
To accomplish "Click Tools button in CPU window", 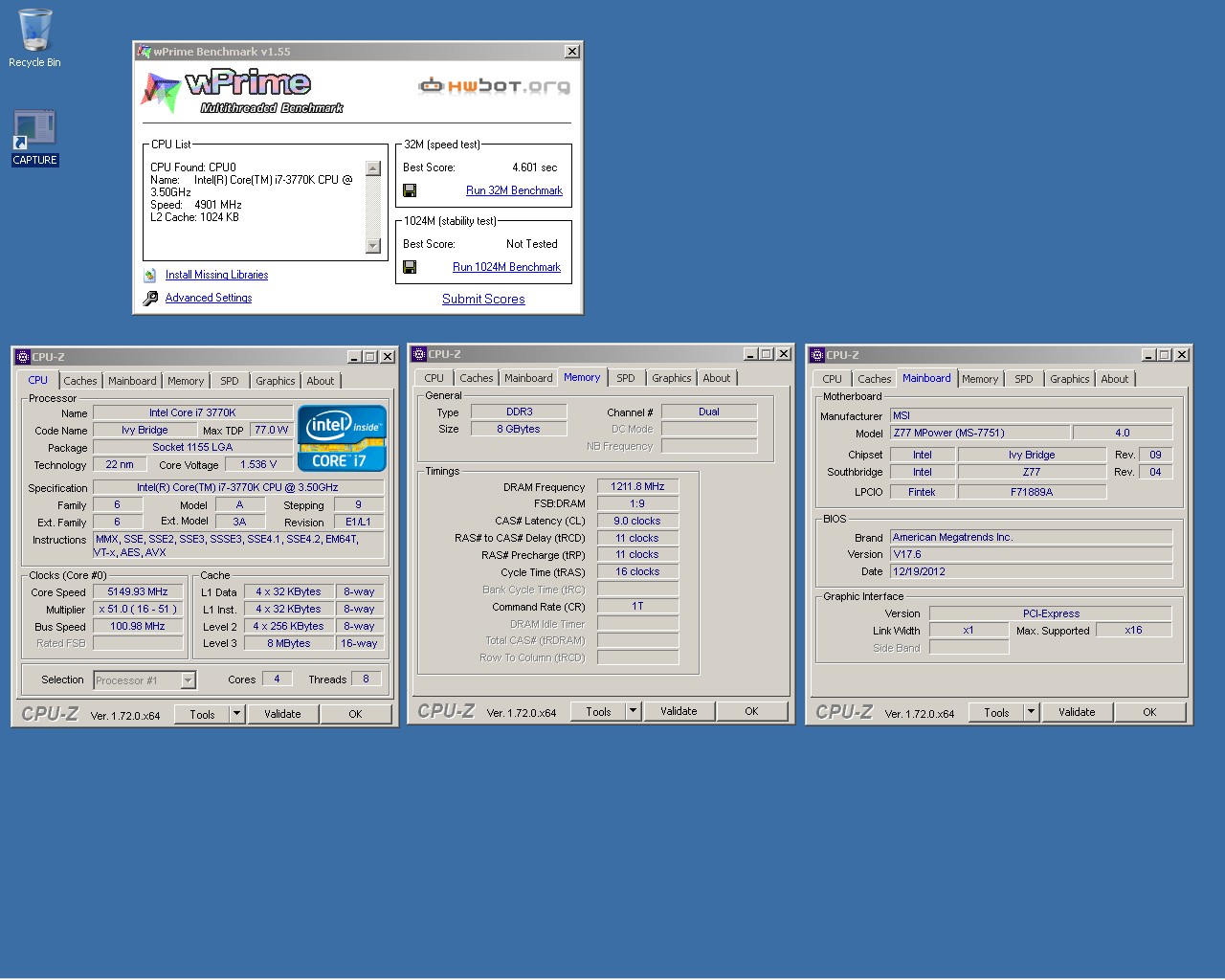I will pos(202,714).
